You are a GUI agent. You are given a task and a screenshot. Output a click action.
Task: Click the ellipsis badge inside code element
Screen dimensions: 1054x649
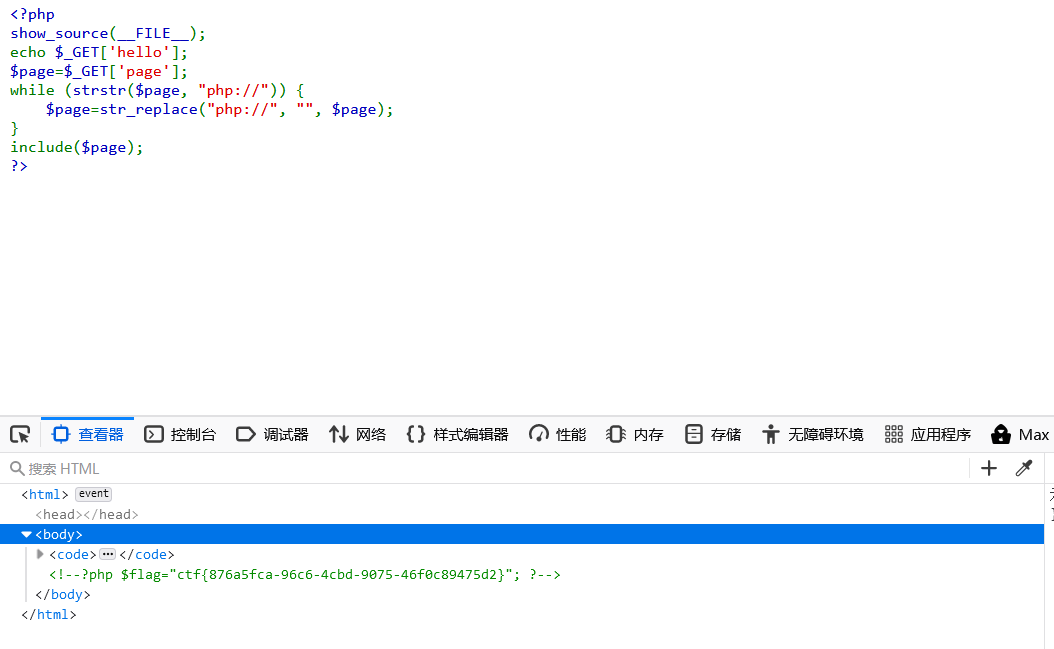[108, 554]
